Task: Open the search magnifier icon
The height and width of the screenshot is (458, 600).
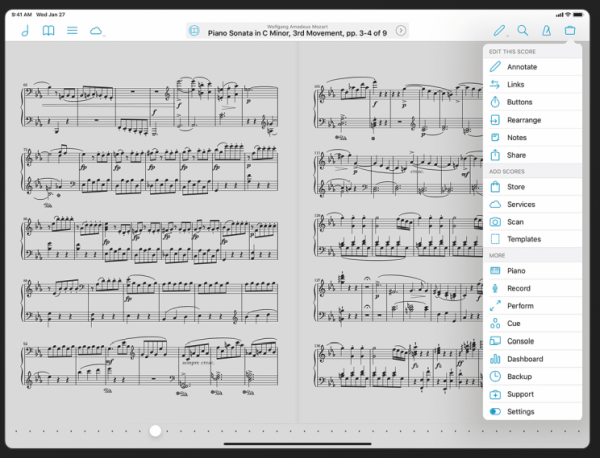Action: pyautogui.click(x=523, y=31)
